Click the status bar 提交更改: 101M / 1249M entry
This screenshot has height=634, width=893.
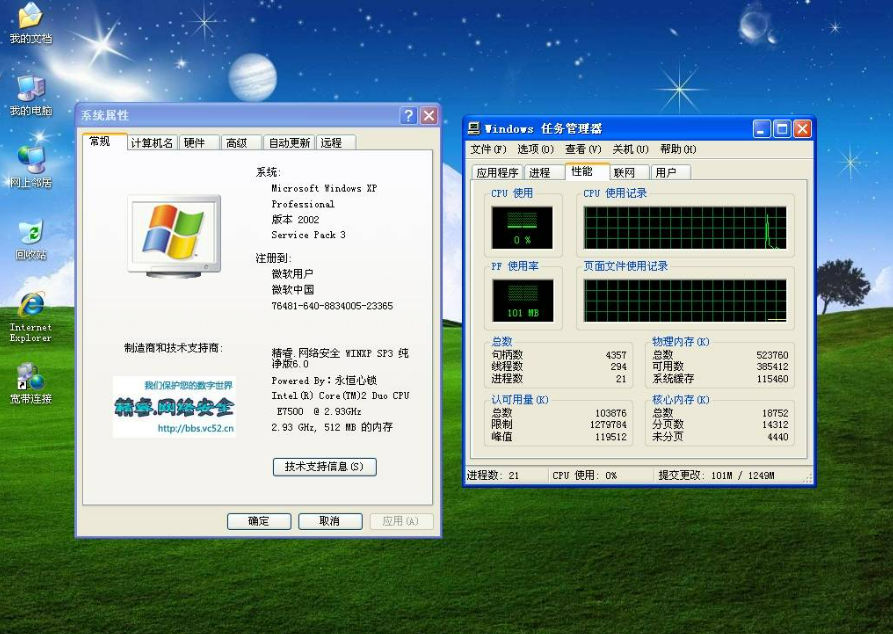coord(716,476)
